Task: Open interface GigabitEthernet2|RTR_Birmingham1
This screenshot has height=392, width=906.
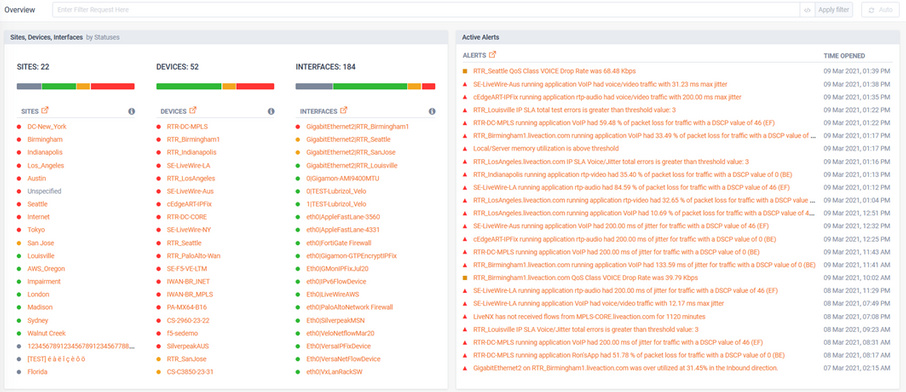Action: click(357, 126)
